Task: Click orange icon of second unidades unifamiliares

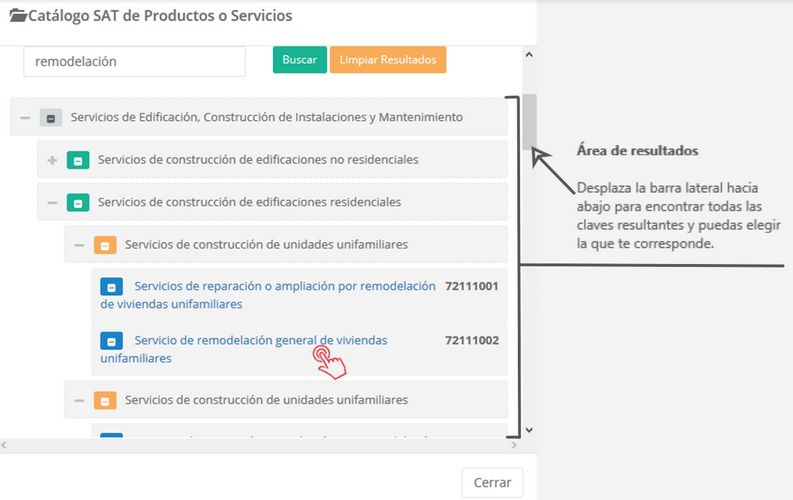Action: 105,401
